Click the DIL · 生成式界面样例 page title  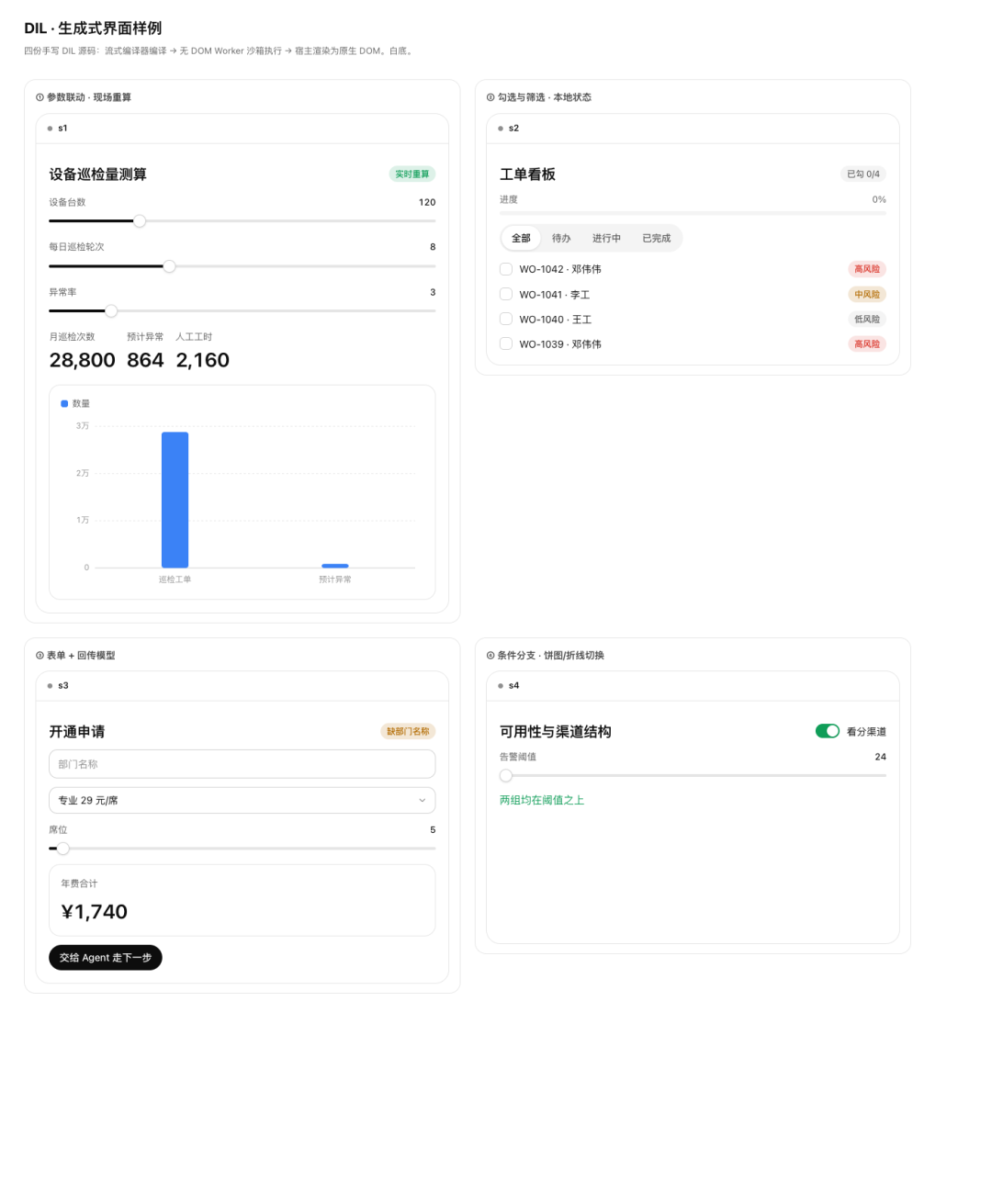click(x=93, y=28)
